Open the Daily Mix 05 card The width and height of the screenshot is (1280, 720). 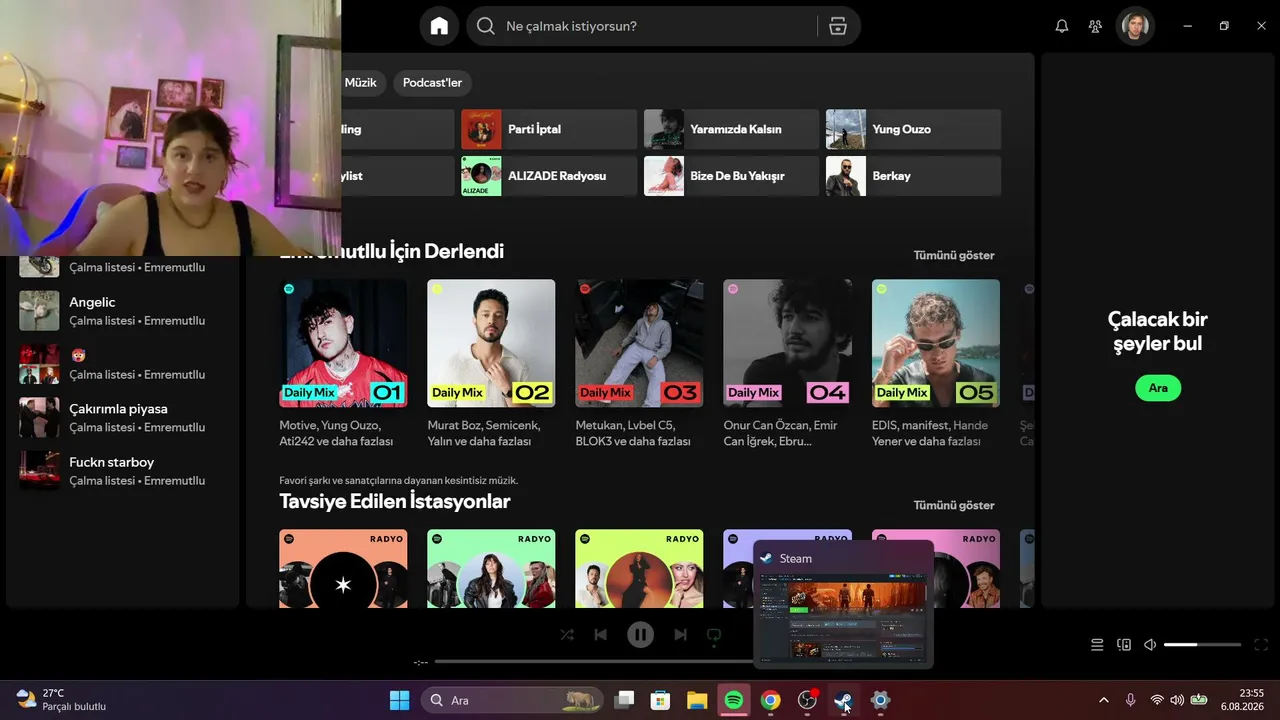pyautogui.click(x=936, y=365)
